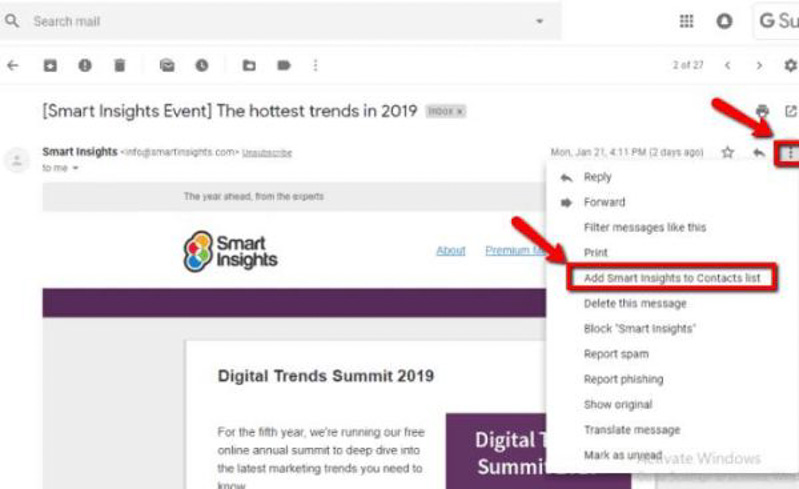Click the Unsubscribe link
This screenshot has height=489, width=799.
coord(267,152)
